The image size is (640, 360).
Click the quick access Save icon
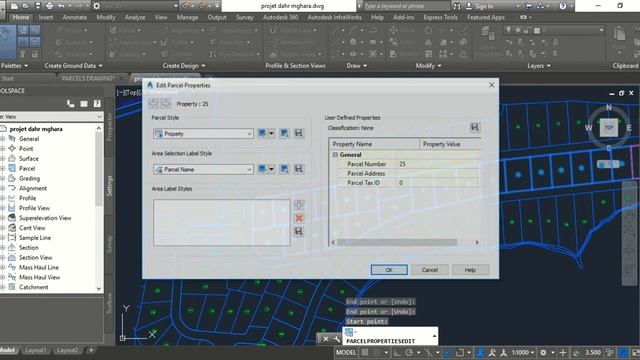coord(38,6)
